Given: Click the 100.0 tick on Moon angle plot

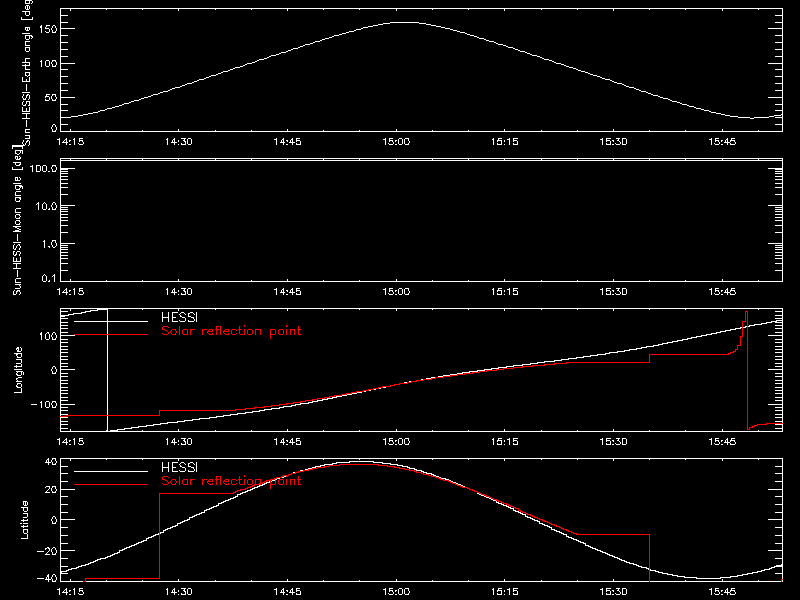Looking at the screenshot, I should [44, 168].
